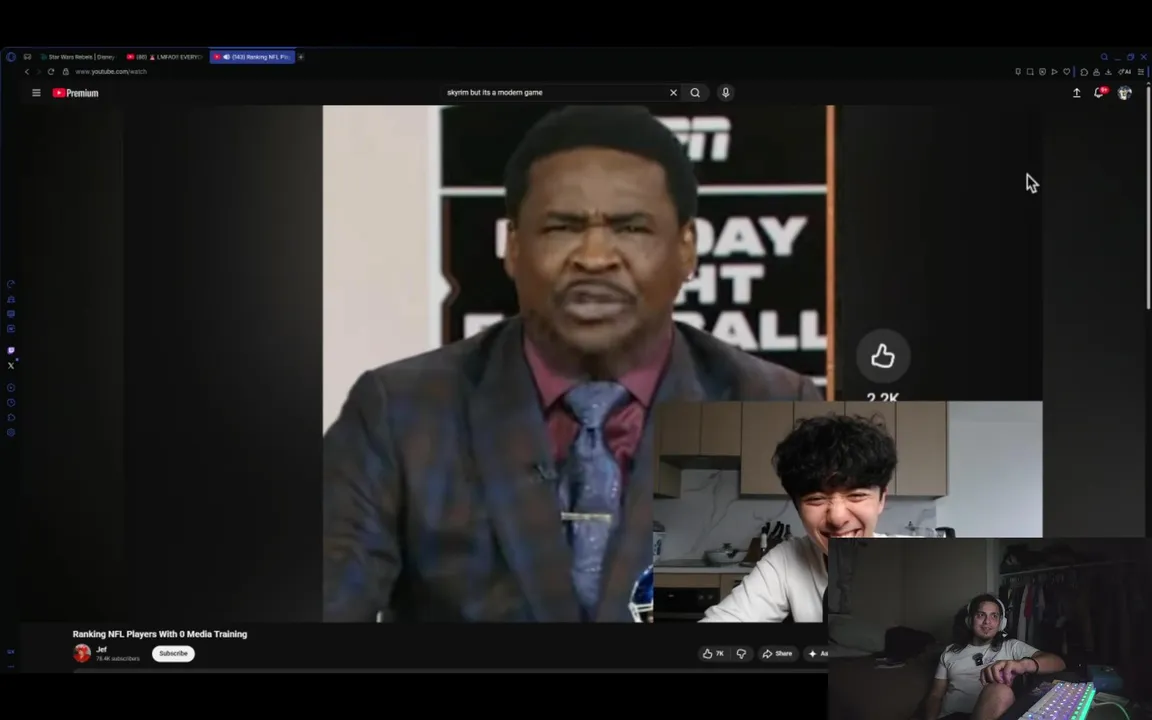Click the play icon in the address bar
1152x720 pixels.
[x=1054, y=71]
